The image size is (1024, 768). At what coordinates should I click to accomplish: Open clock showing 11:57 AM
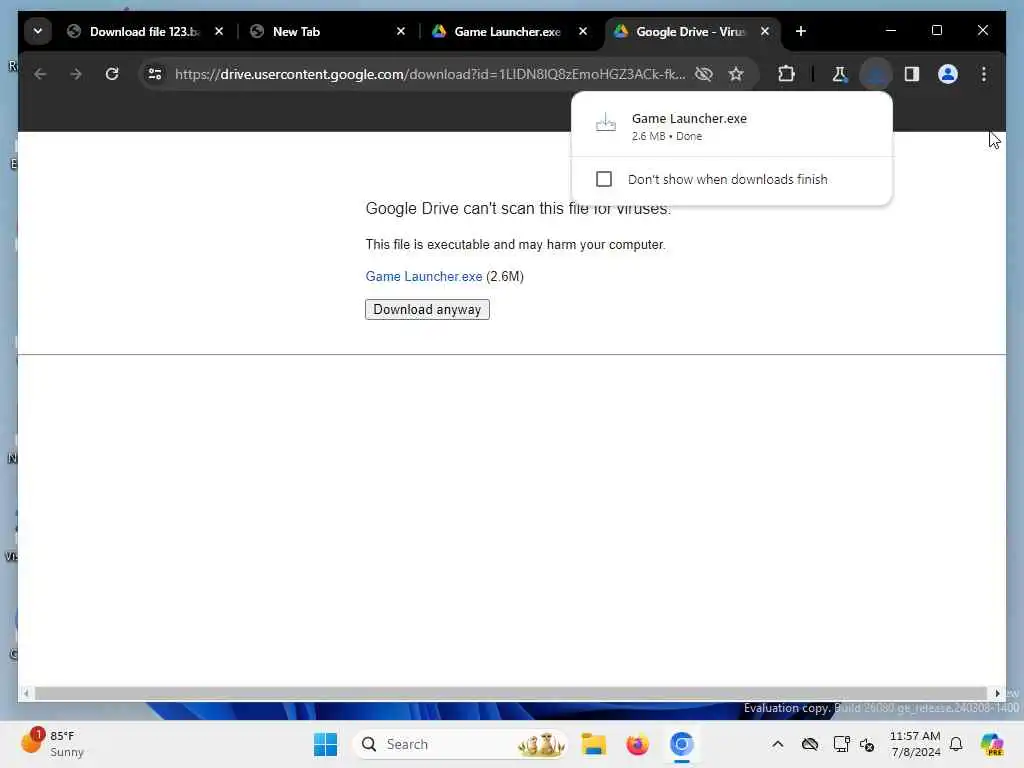[x=915, y=744]
